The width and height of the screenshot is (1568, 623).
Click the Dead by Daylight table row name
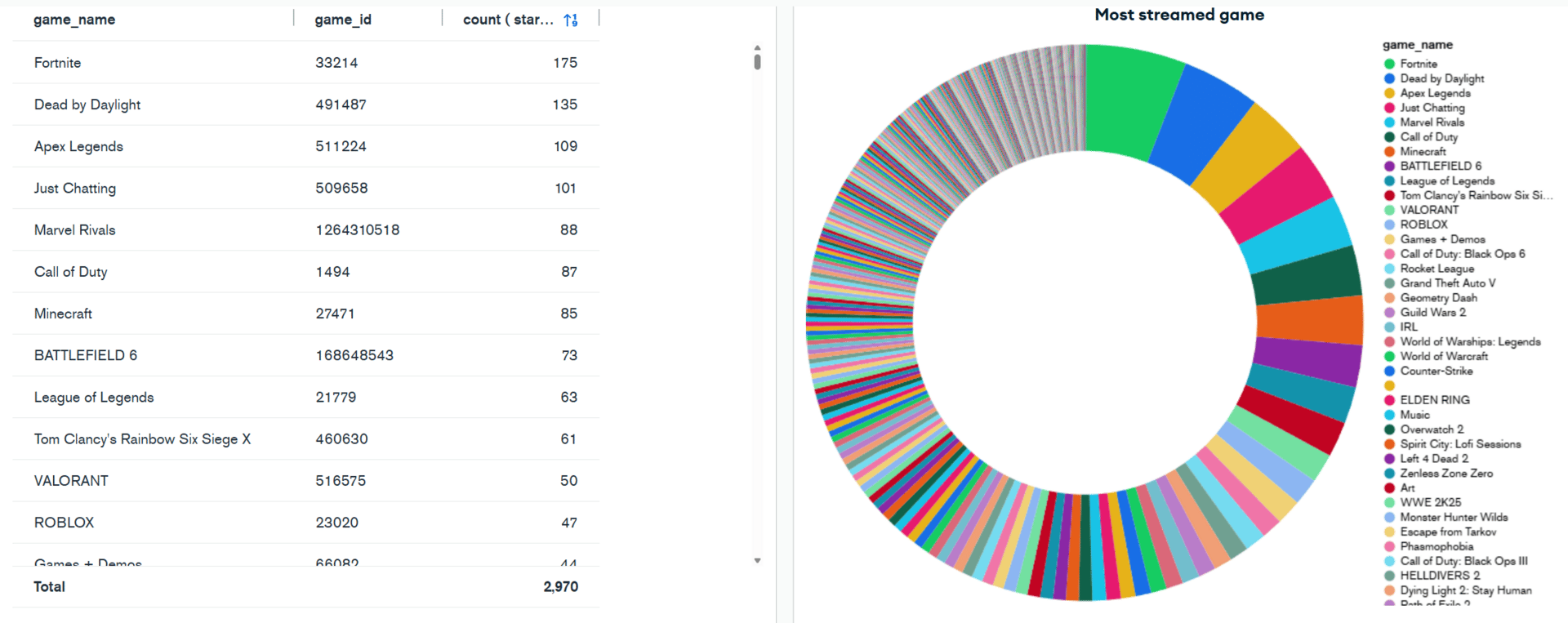pos(87,105)
